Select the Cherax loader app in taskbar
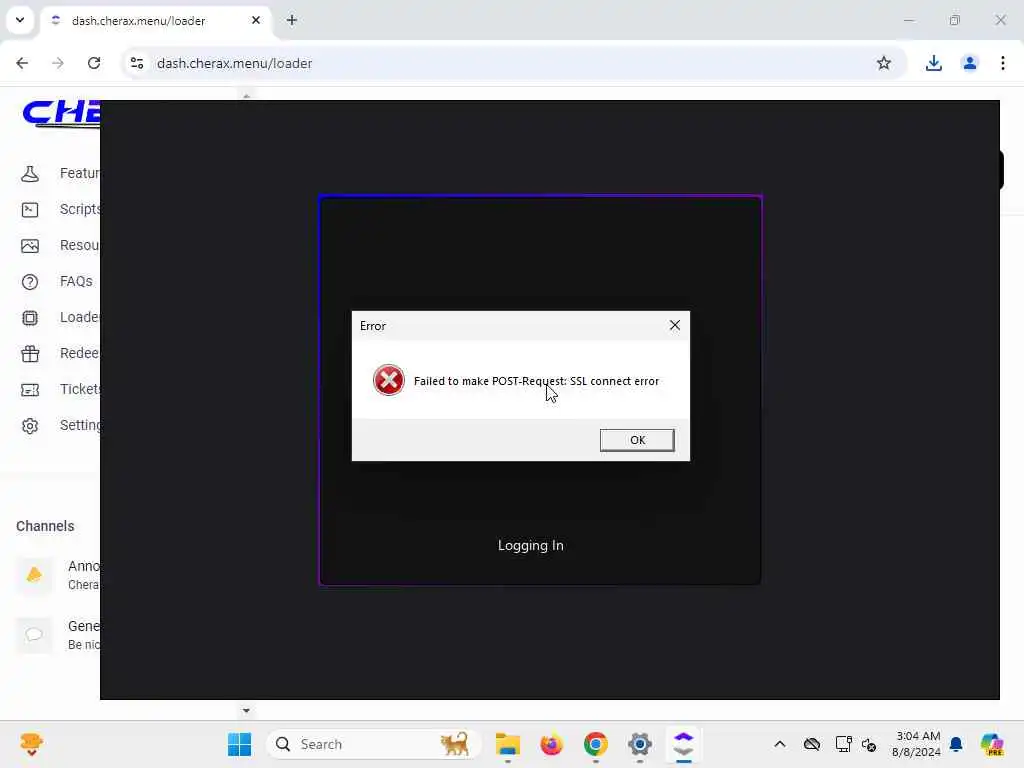The width and height of the screenshot is (1024, 768). tap(683, 744)
